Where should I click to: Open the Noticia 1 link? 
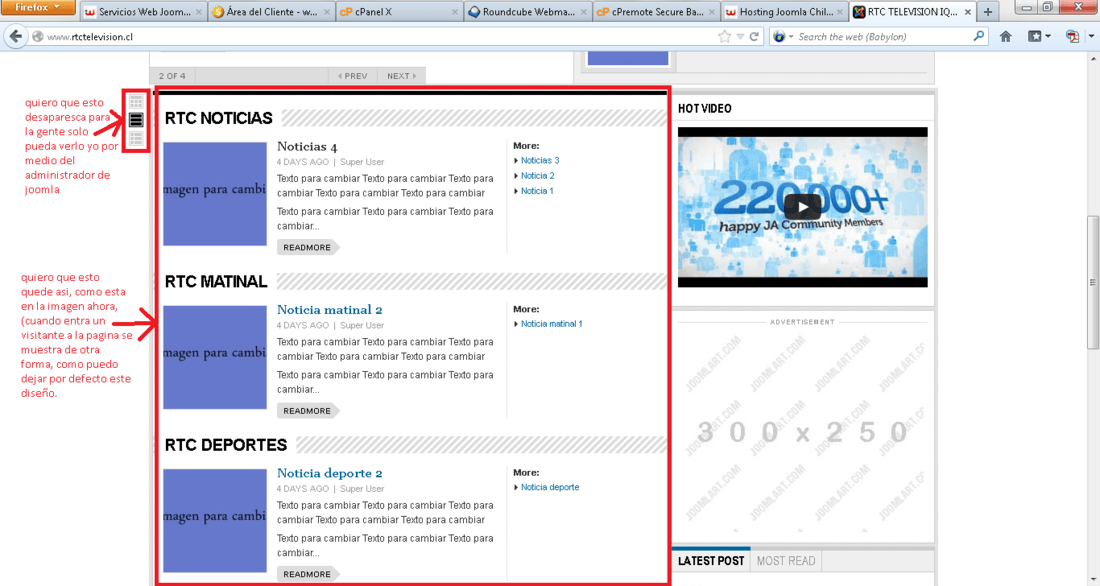tap(537, 191)
